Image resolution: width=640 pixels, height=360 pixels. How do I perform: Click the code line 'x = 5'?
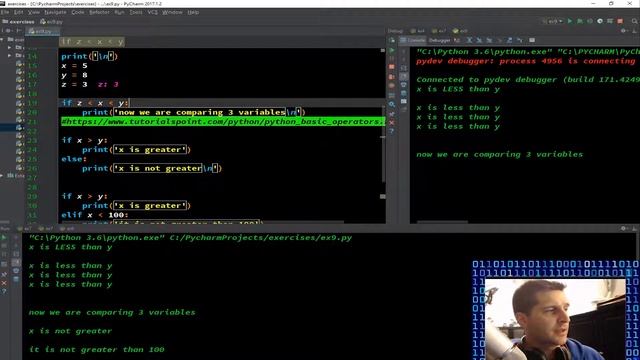click(74, 65)
